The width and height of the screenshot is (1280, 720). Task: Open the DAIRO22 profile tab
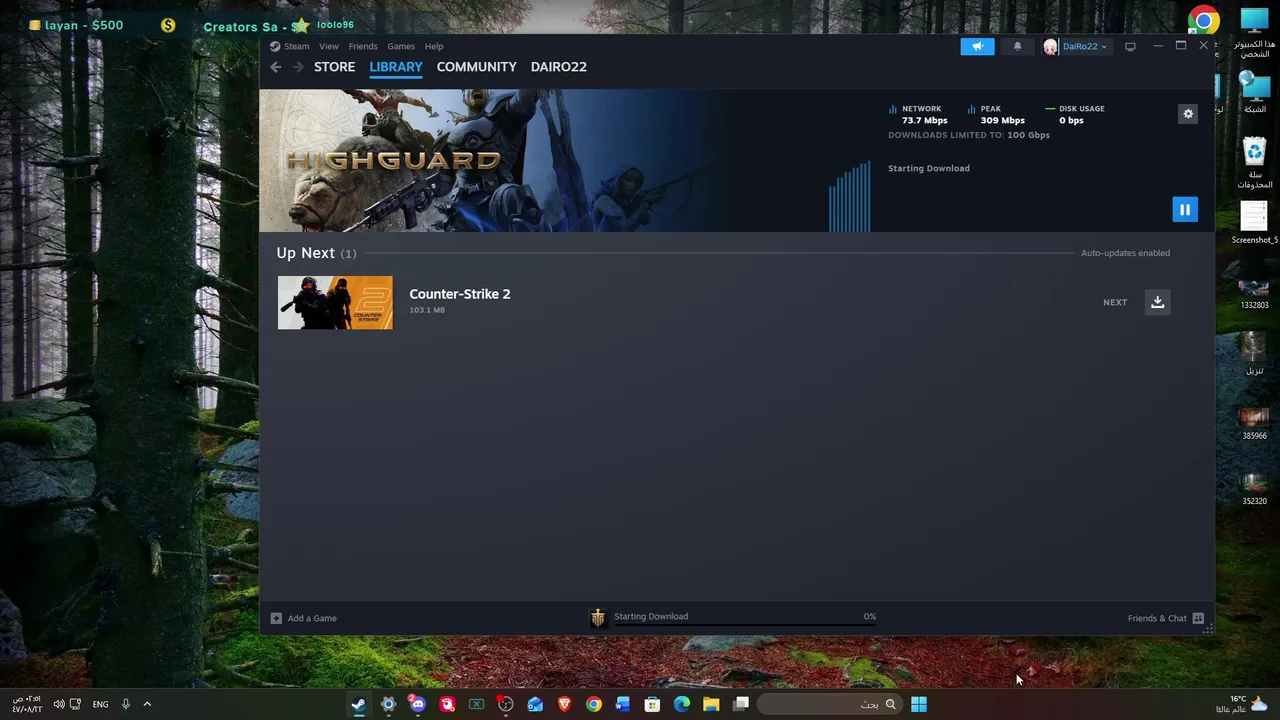click(559, 67)
